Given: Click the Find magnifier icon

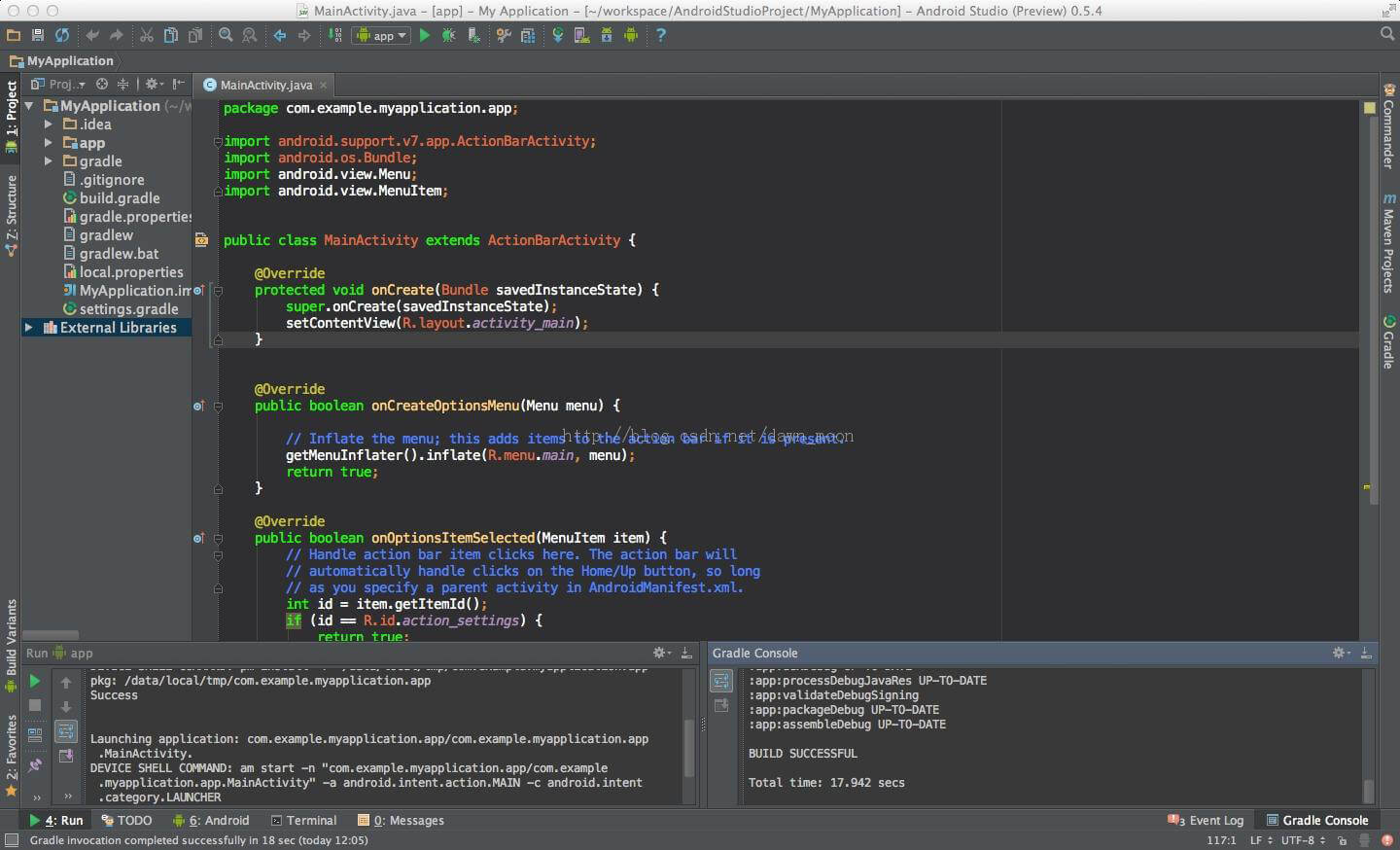Looking at the screenshot, I should pyautogui.click(x=226, y=35).
